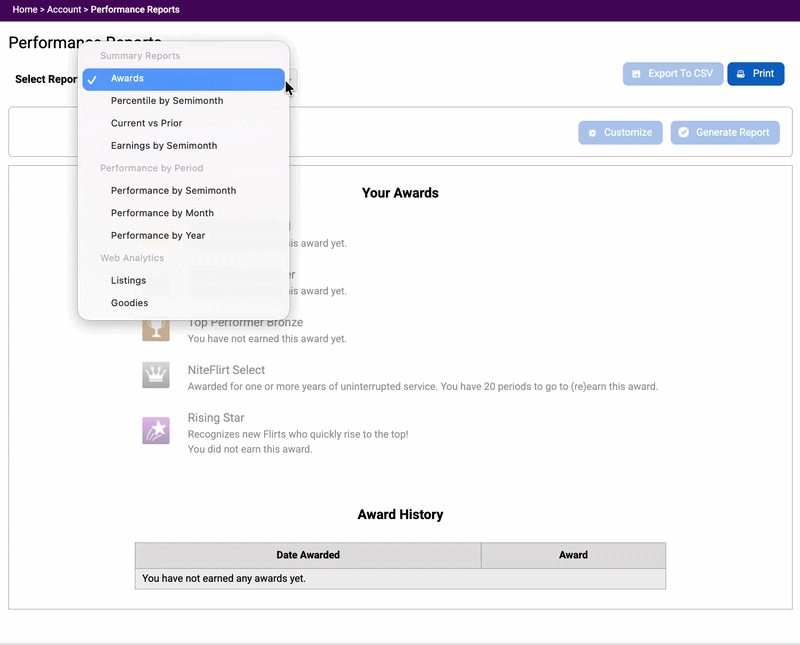The height and width of the screenshot is (645, 800).
Task: Click the gear icon on Customize button
Action: click(592, 133)
